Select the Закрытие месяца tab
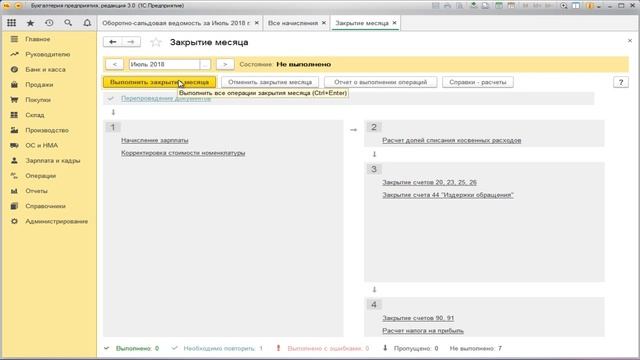640x360 pixels. coord(362,23)
